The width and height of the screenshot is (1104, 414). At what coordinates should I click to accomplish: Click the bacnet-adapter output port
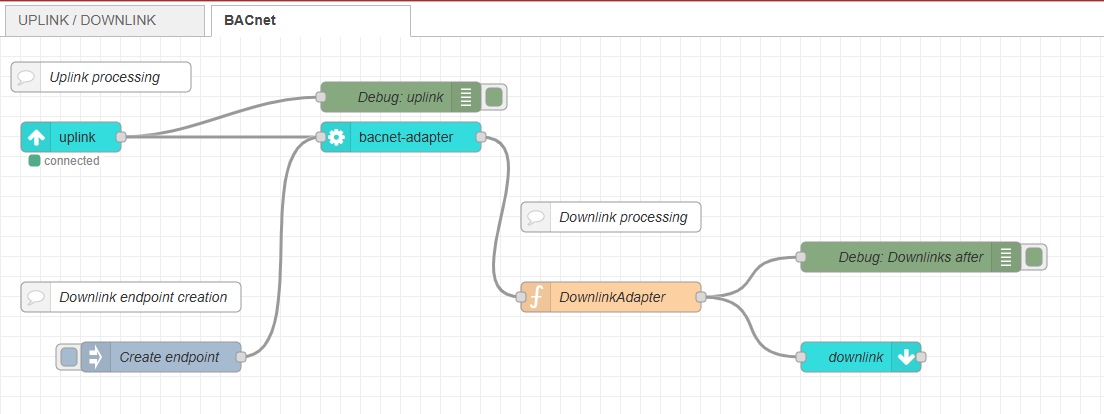pyautogui.click(x=480, y=137)
